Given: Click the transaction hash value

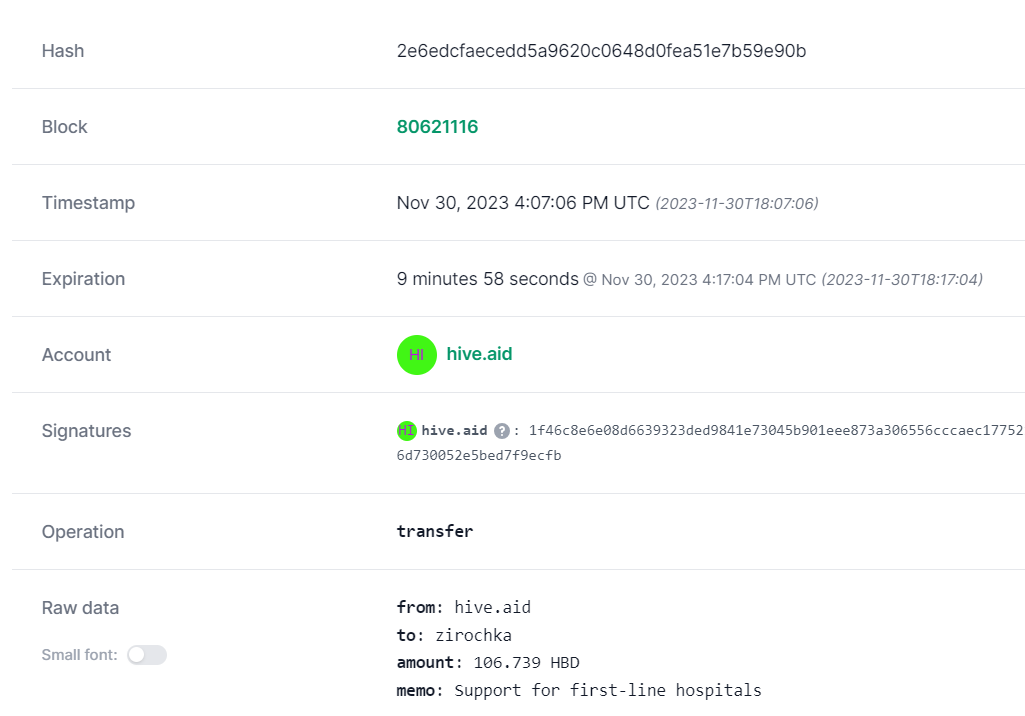Looking at the screenshot, I should [x=601, y=51].
